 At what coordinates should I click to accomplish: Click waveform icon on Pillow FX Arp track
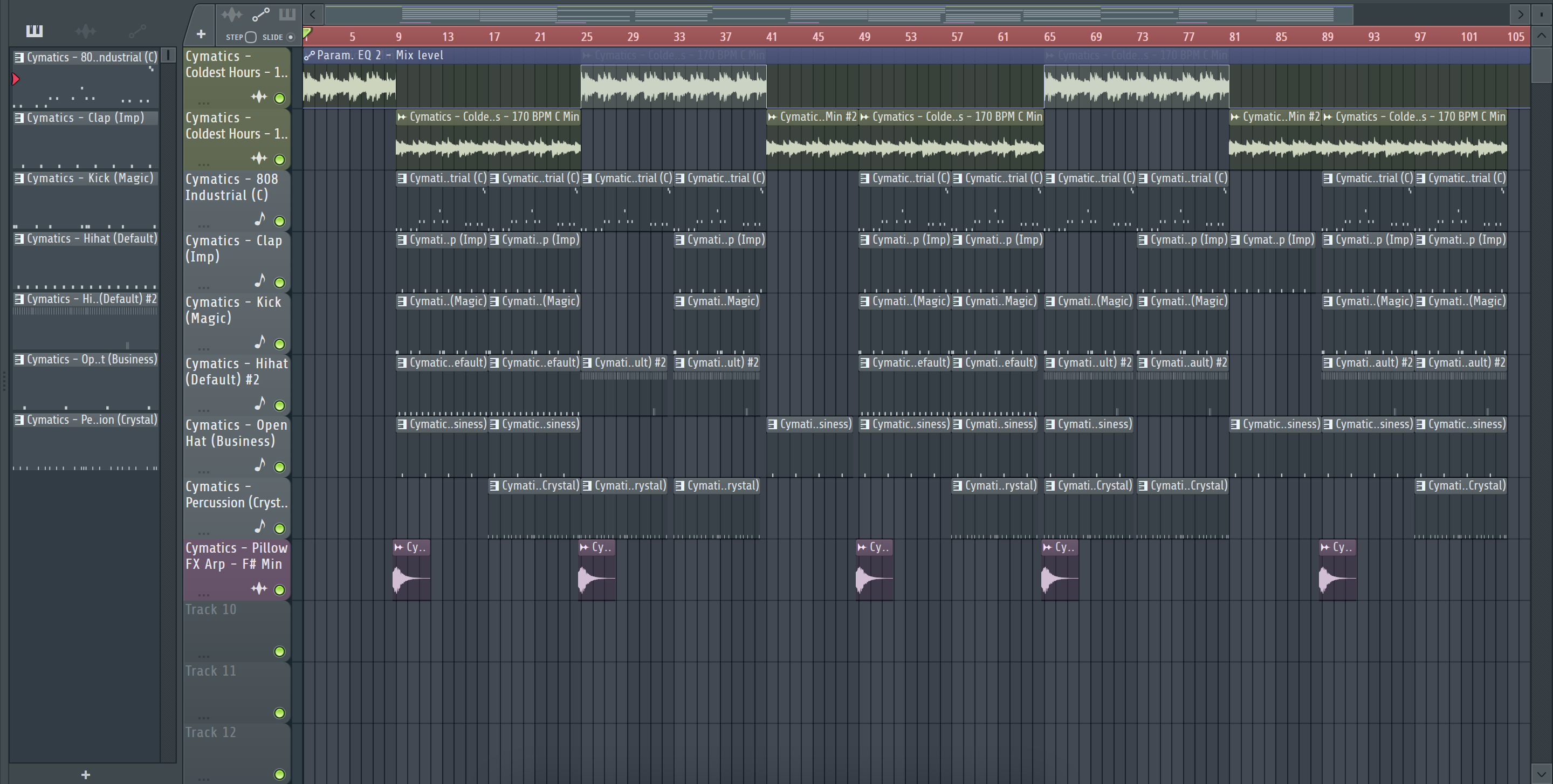click(259, 588)
